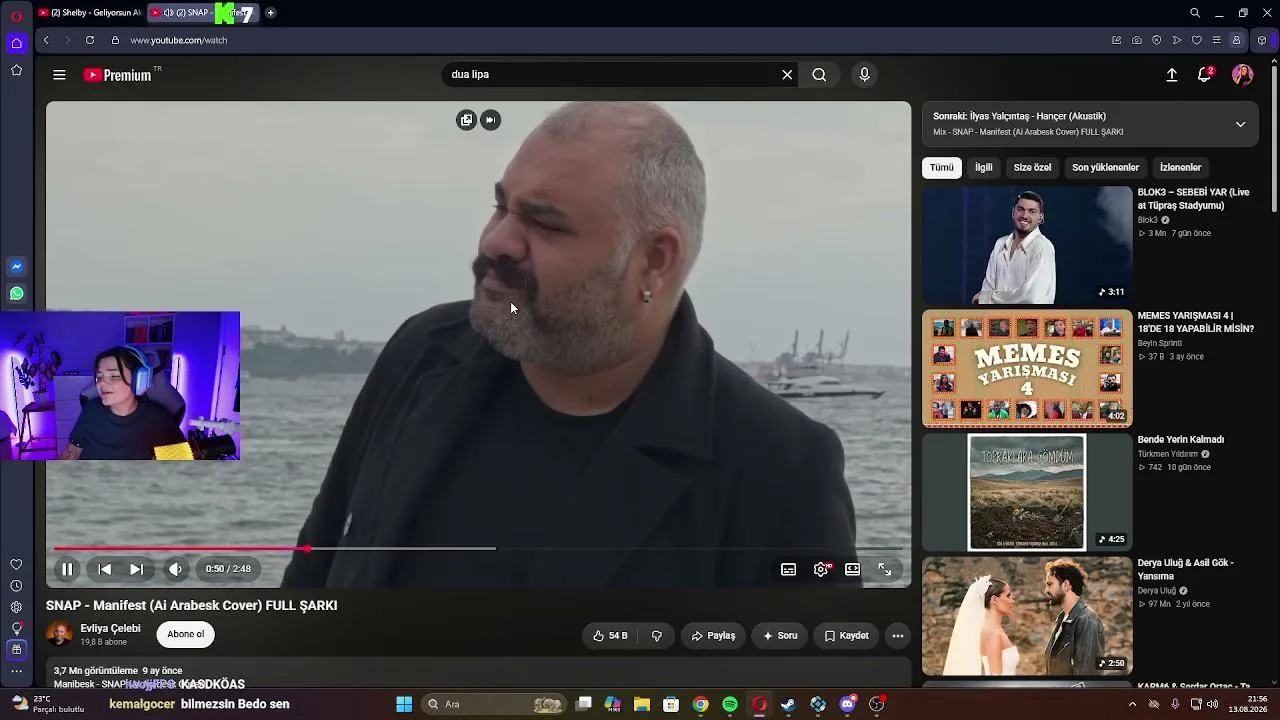Pause the playing video

[x=67, y=569]
